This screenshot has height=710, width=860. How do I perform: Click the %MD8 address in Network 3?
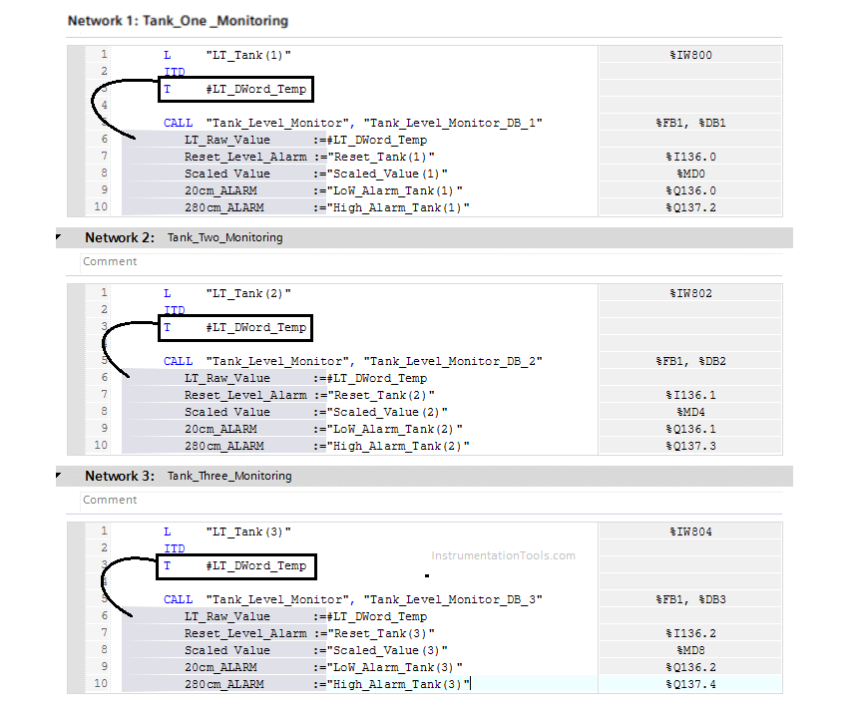click(690, 650)
